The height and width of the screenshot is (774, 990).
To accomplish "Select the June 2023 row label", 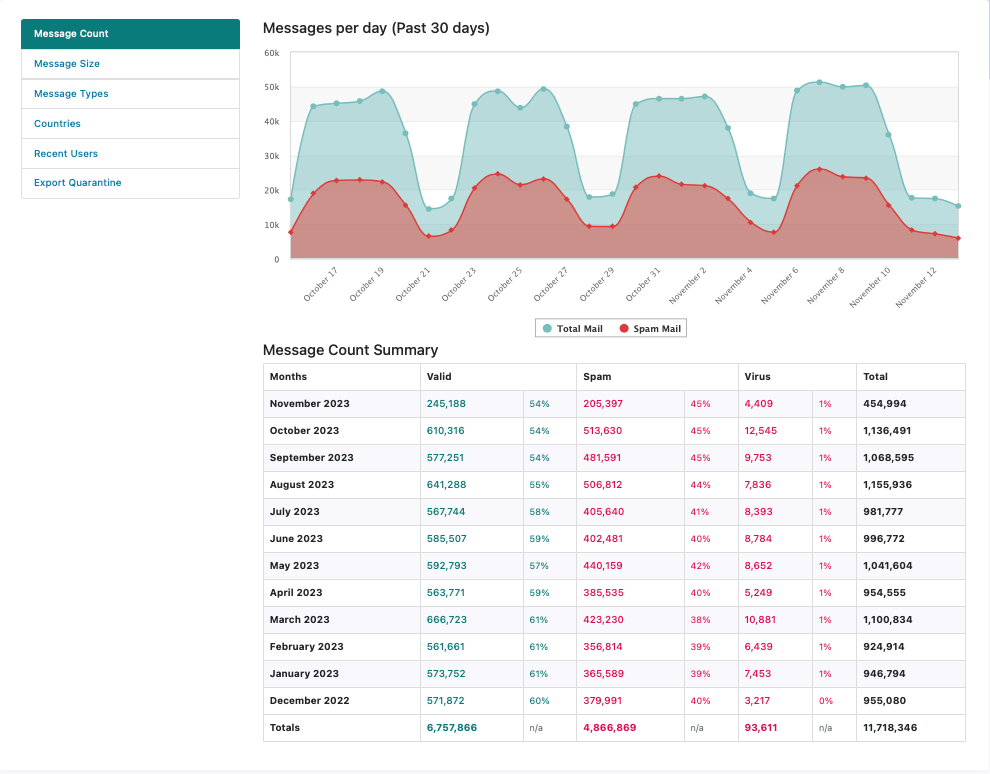I will coord(296,539).
